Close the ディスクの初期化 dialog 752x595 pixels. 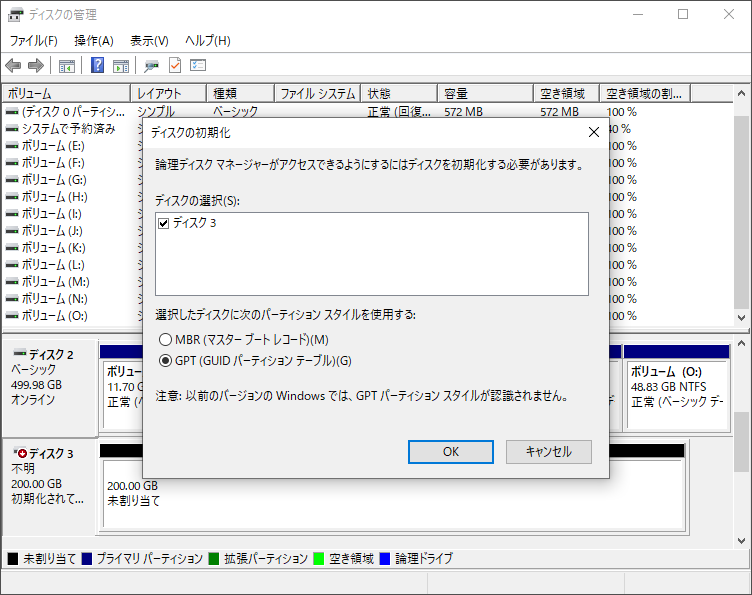[x=594, y=132]
